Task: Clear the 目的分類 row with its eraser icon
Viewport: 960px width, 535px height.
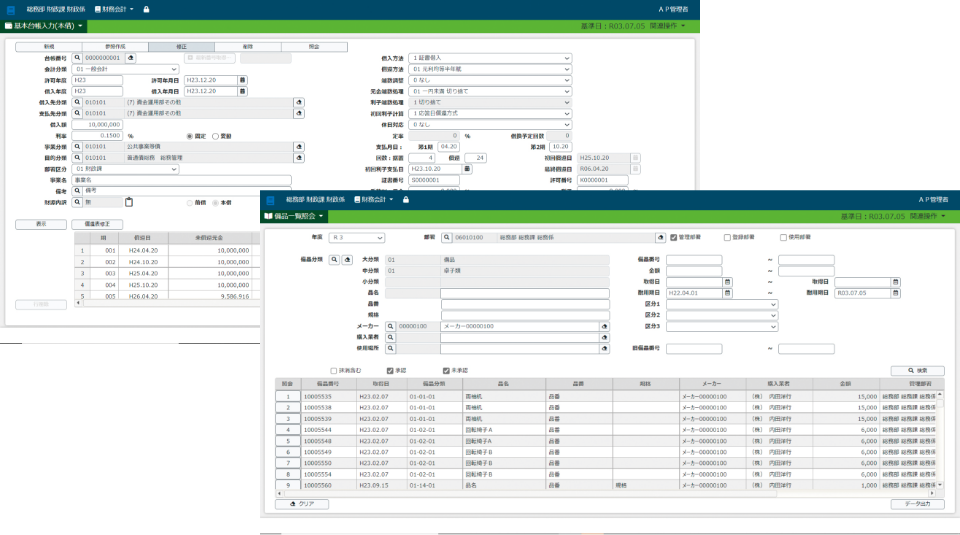Action: [299, 158]
